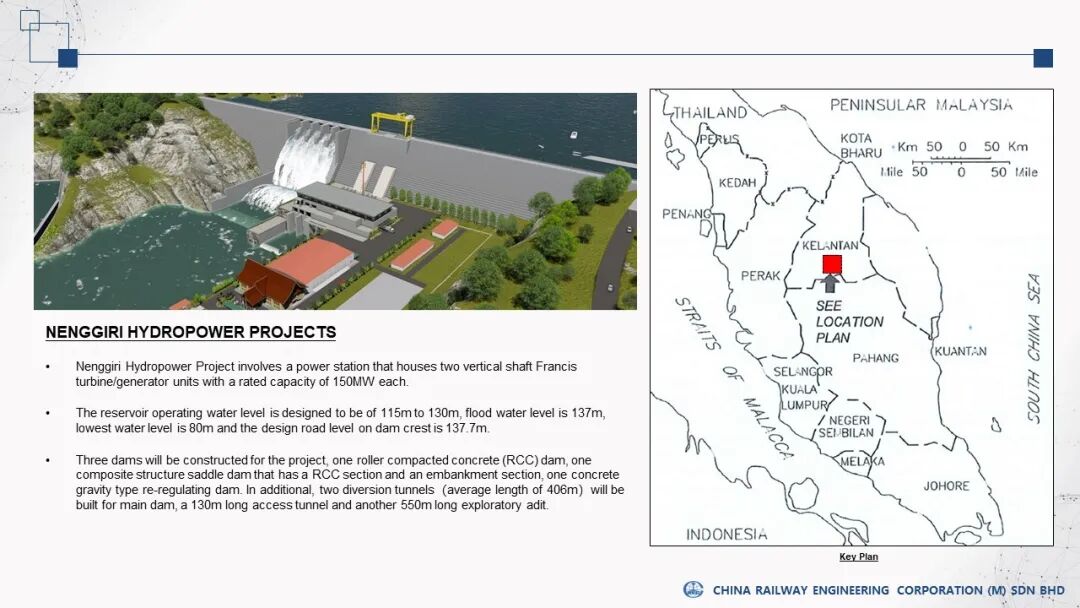This screenshot has width=1080, height=608.
Task: Click the Nenggiri Hydropower Projects heading
Action: [x=191, y=333]
